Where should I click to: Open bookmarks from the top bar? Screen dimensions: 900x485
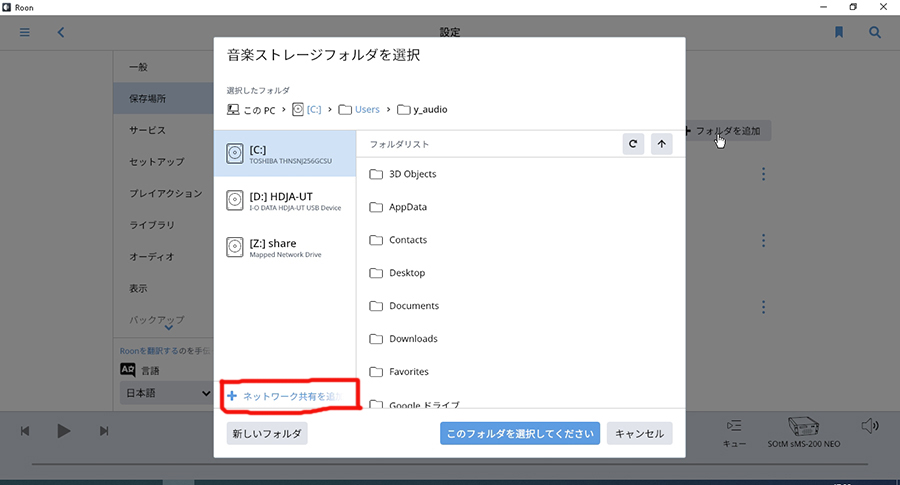coord(839,32)
